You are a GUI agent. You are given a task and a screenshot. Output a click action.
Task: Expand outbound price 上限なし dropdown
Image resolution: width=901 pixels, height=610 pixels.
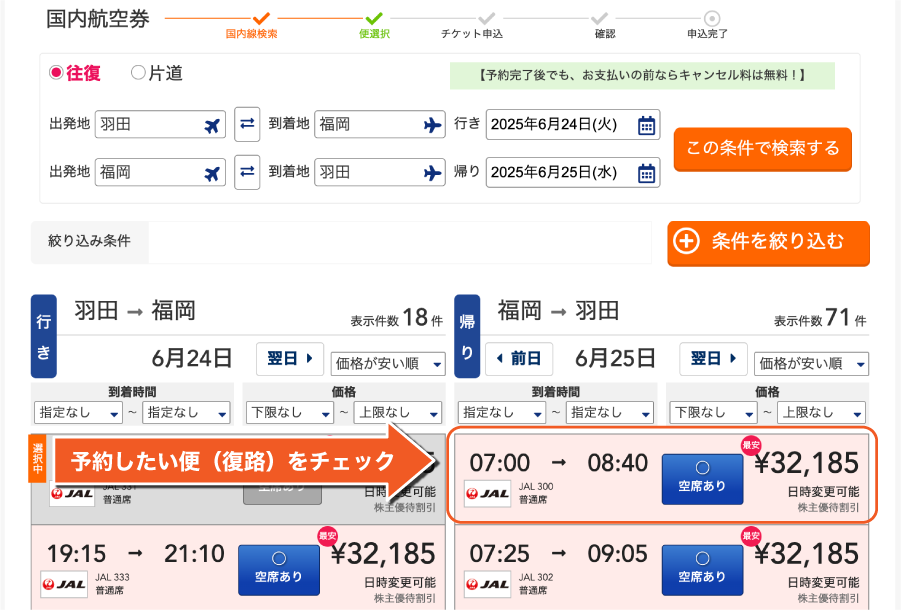click(x=395, y=412)
